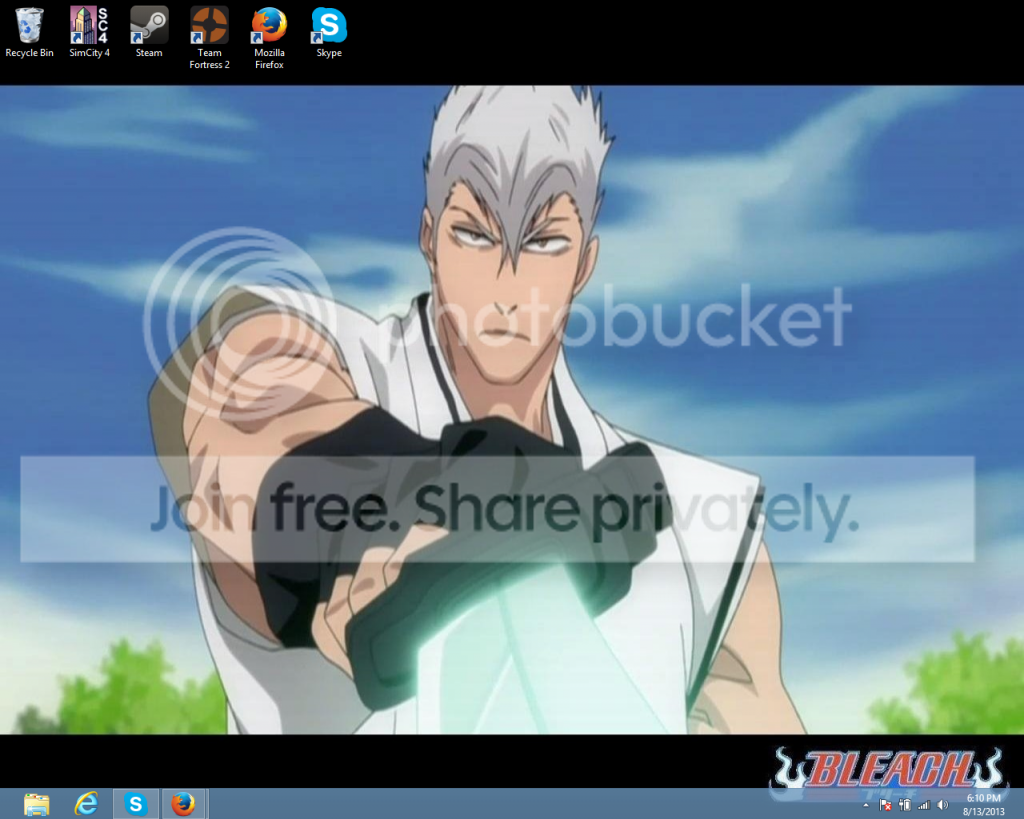Screen dimensions: 1024x819
Task: Open the volume speaker icon
Action: pyautogui.click(x=942, y=805)
